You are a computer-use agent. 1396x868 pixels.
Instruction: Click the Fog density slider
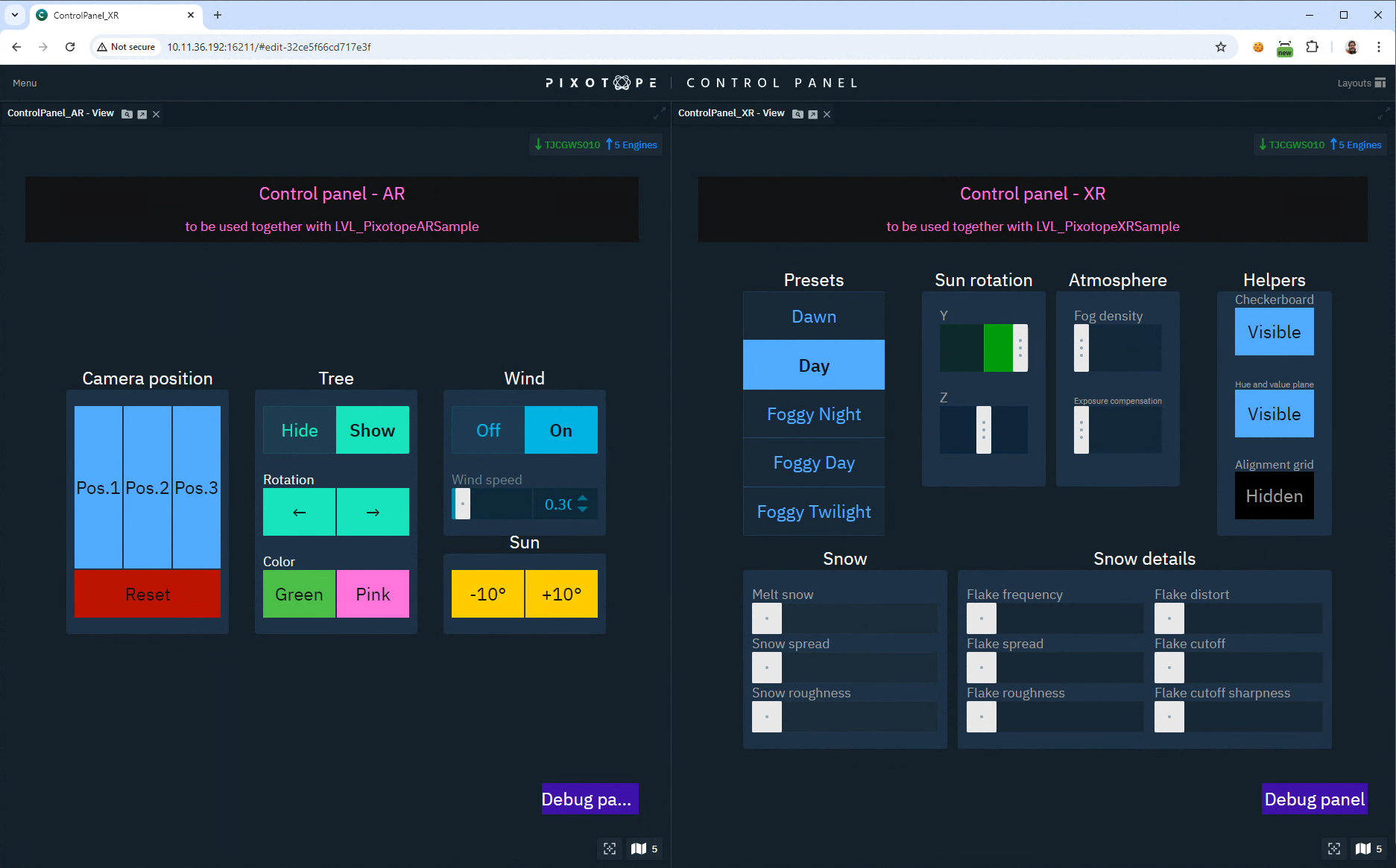tap(1117, 348)
